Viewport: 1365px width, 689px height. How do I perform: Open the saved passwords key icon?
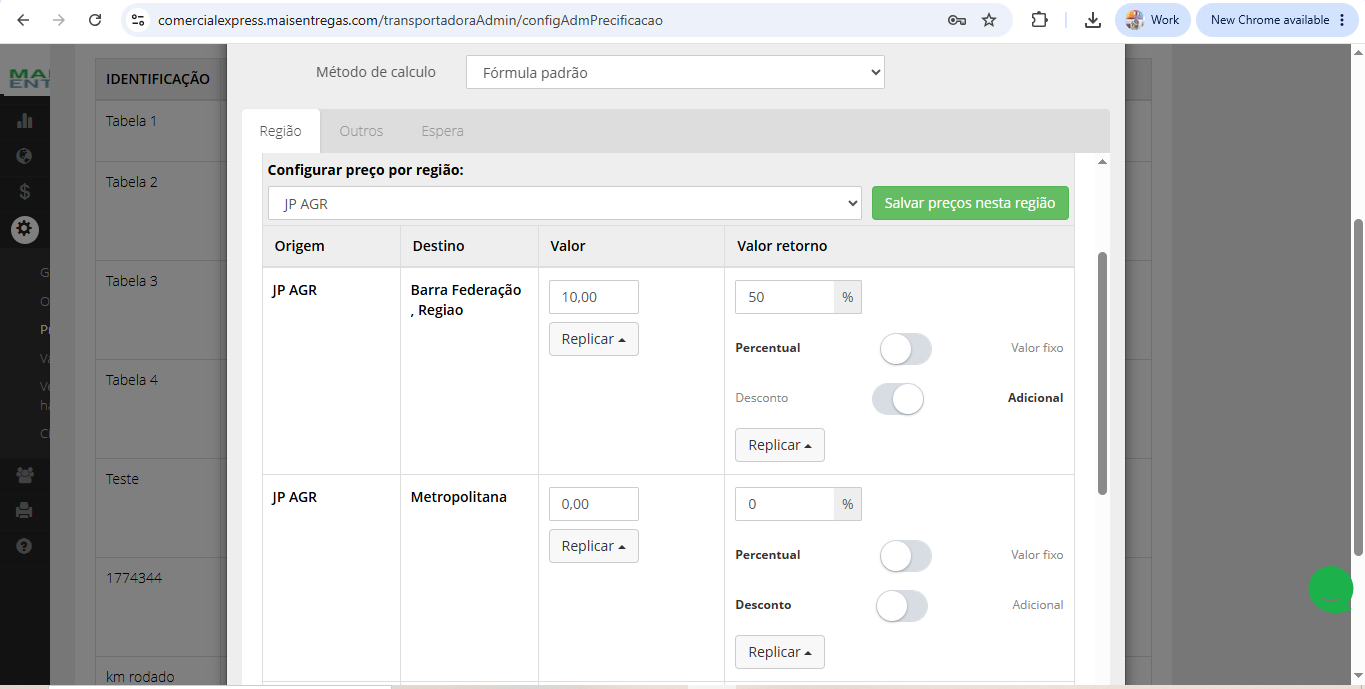[x=957, y=20]
